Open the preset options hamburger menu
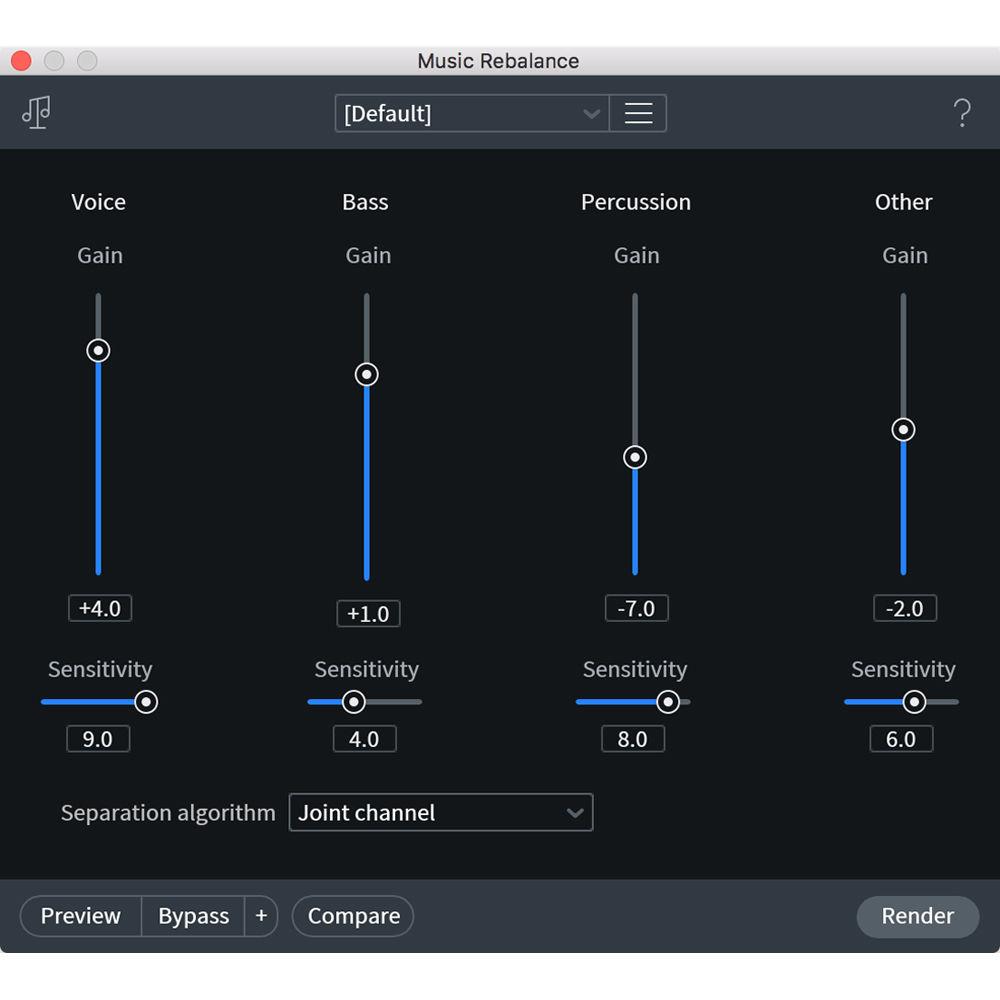The height and width of the screenshot is (1000, 1000). tap(638, 113)
